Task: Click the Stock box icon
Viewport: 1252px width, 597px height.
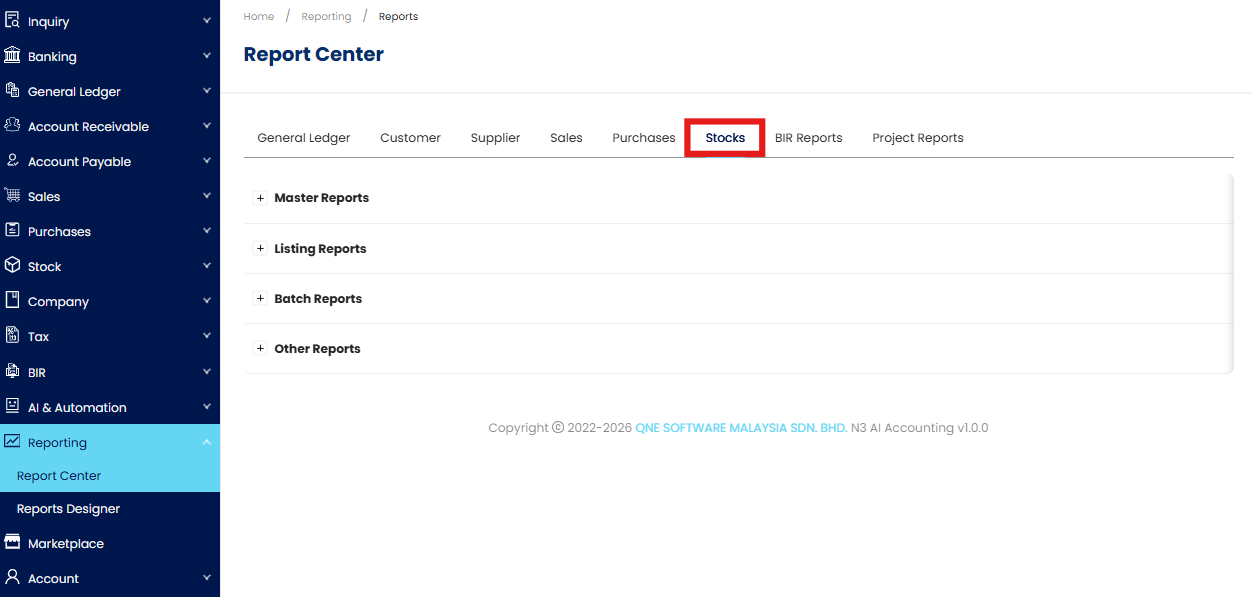Action: [12, 265]
